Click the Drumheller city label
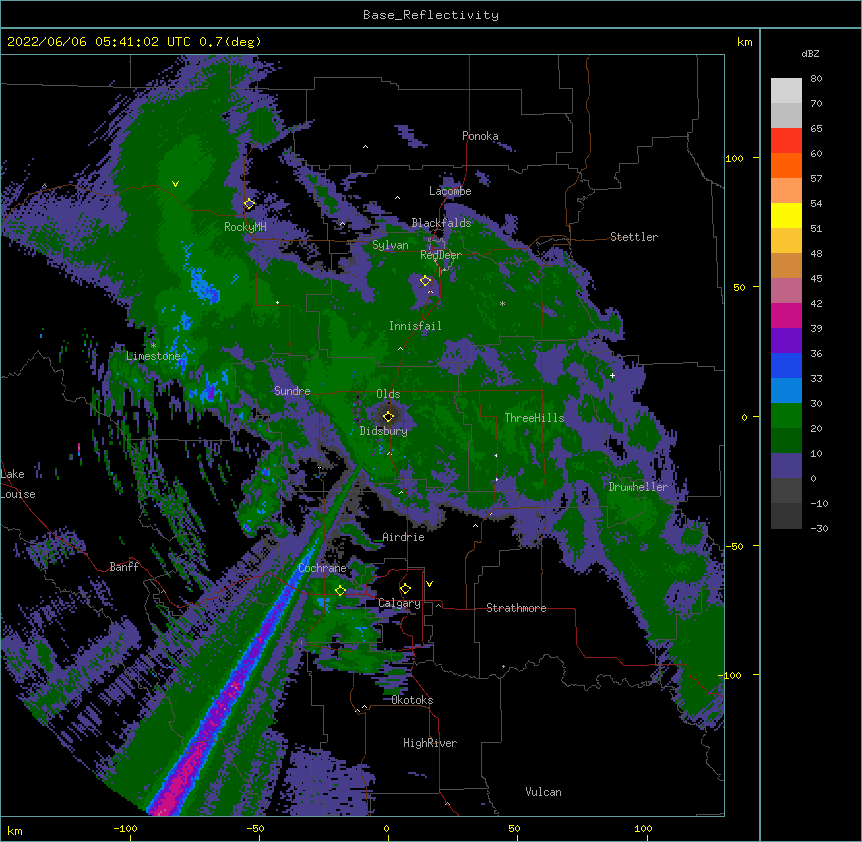The height and width of the screenshot is (842, 862). (638, 487)
